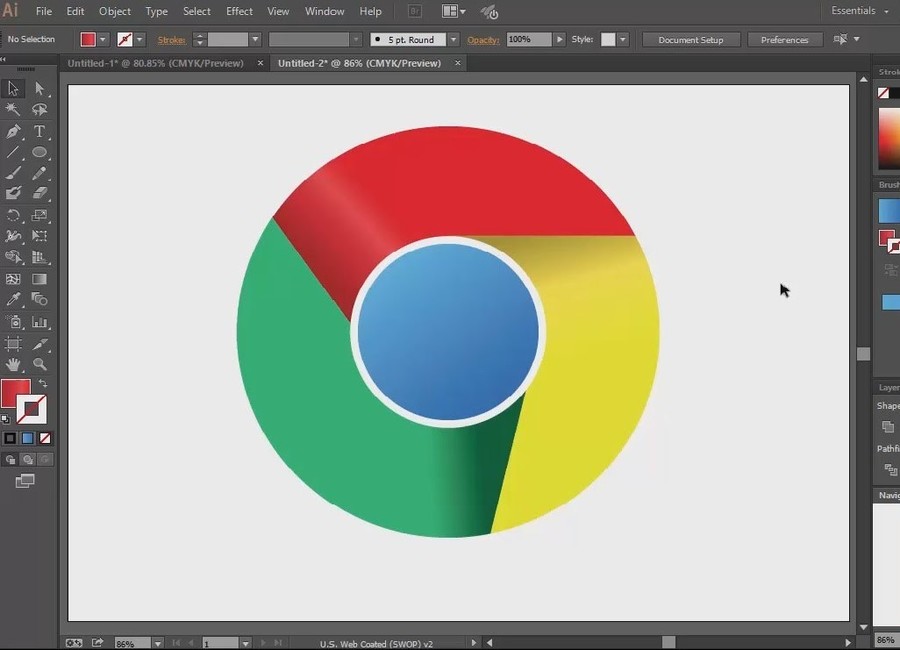This screenshot has height=650, width=900.
Task: Choose the Ellipse tool
Action: point(39,152)
